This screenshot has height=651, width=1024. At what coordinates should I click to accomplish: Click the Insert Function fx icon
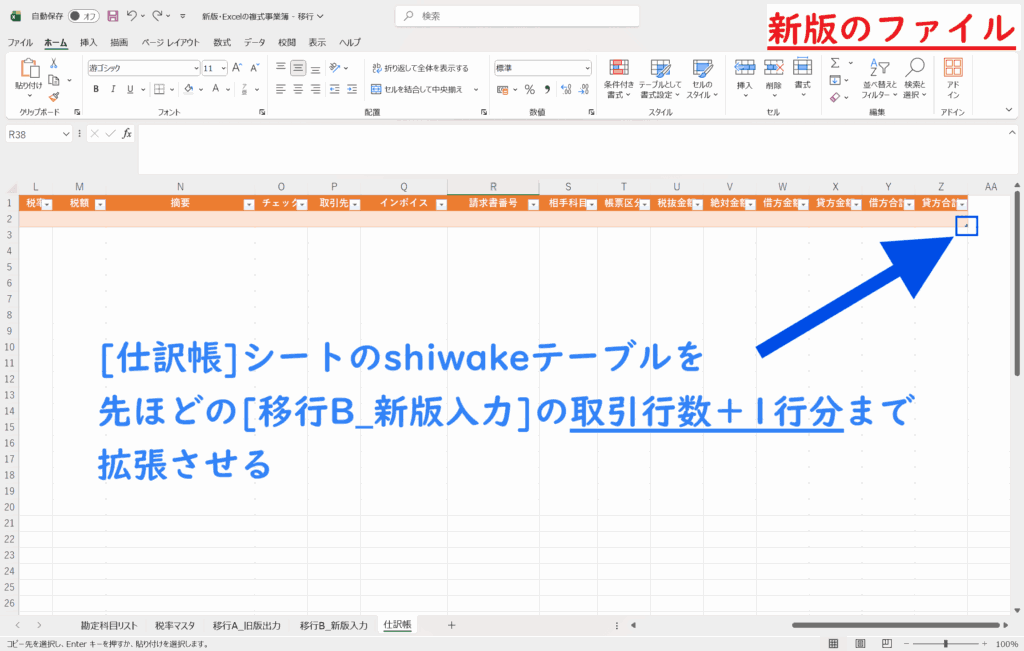127,133
